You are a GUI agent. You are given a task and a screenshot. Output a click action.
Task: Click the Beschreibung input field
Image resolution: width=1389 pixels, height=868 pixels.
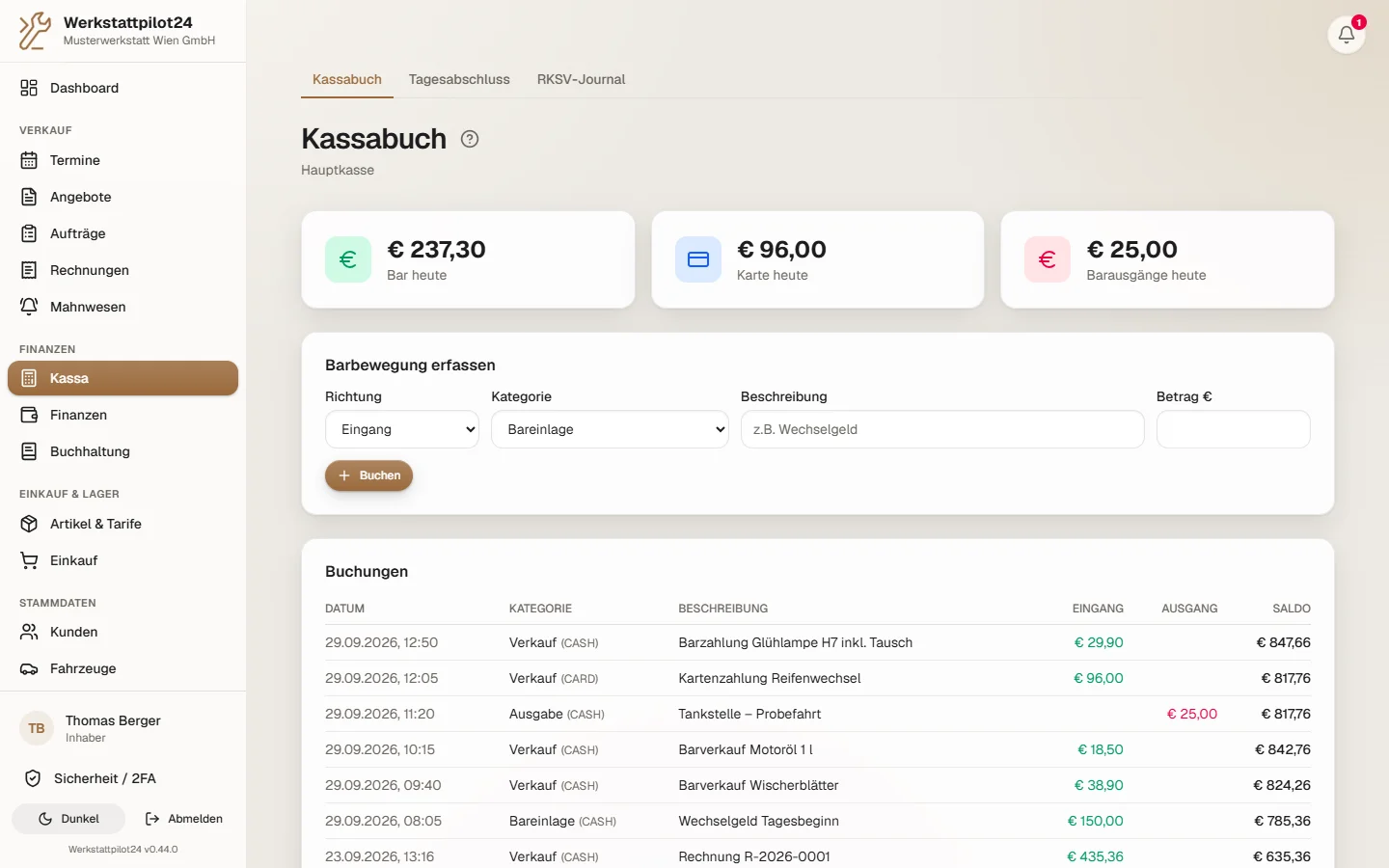(x=942, y=429)
